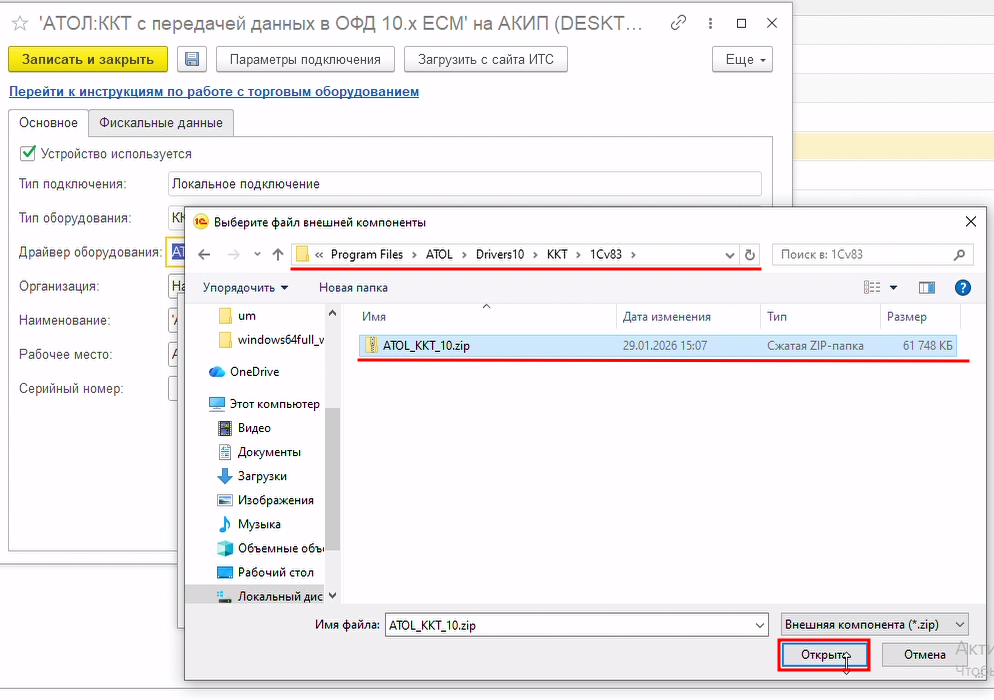Screen dimensions: 994x700
Task: Copy link to this form via the chain icon
Action: pyautogui.click(x=678, y=23)
